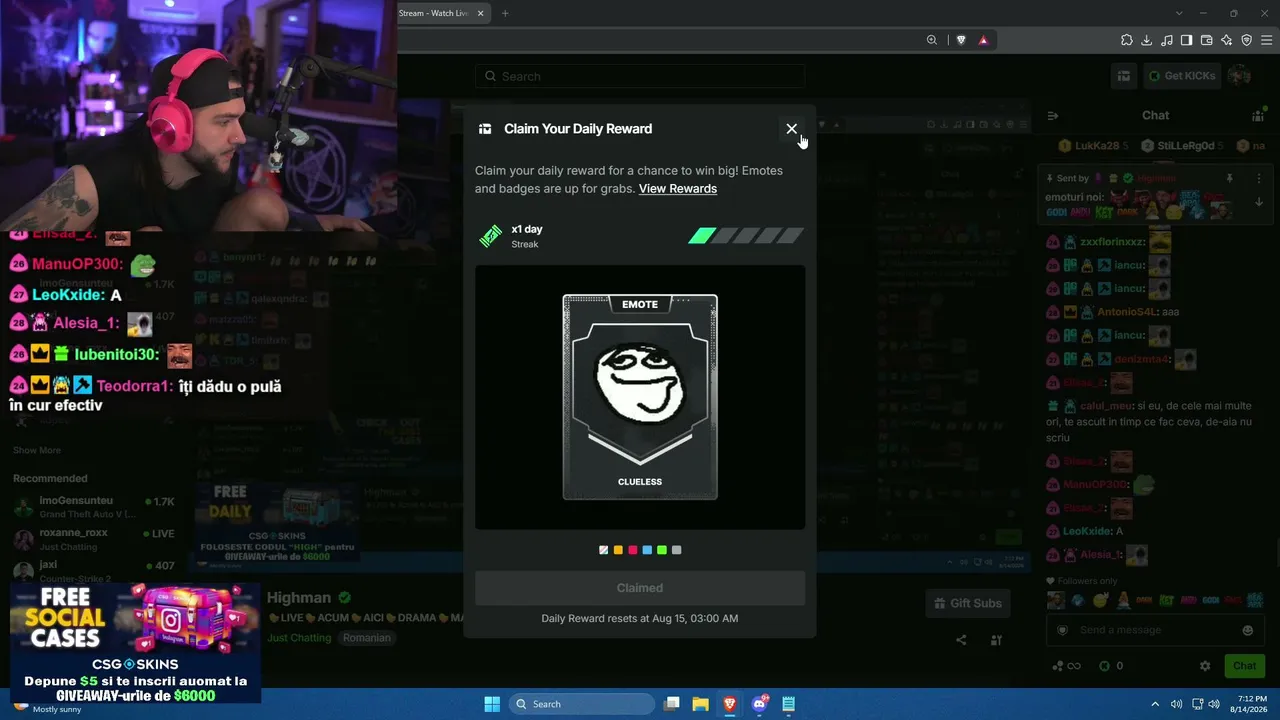
Task: Click the Kick search field
Action: coord(640,76)
